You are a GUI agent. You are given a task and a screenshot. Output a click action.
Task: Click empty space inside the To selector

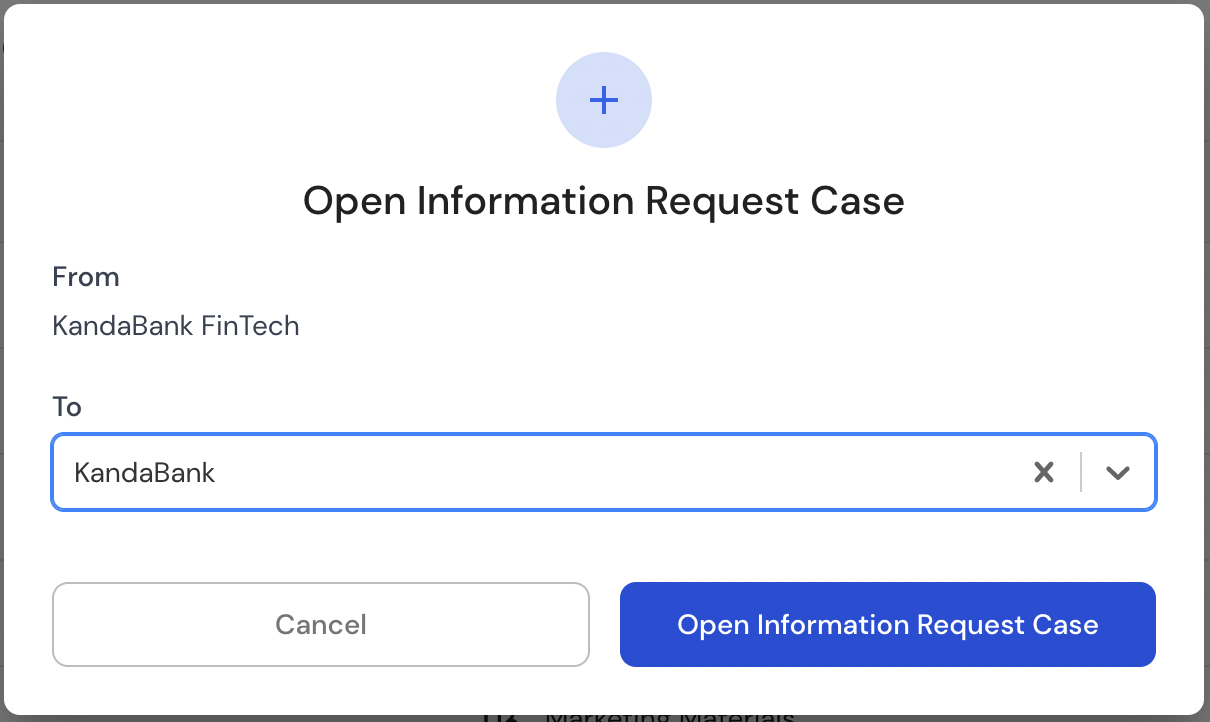pyautogui.click(x=620, y=472)
